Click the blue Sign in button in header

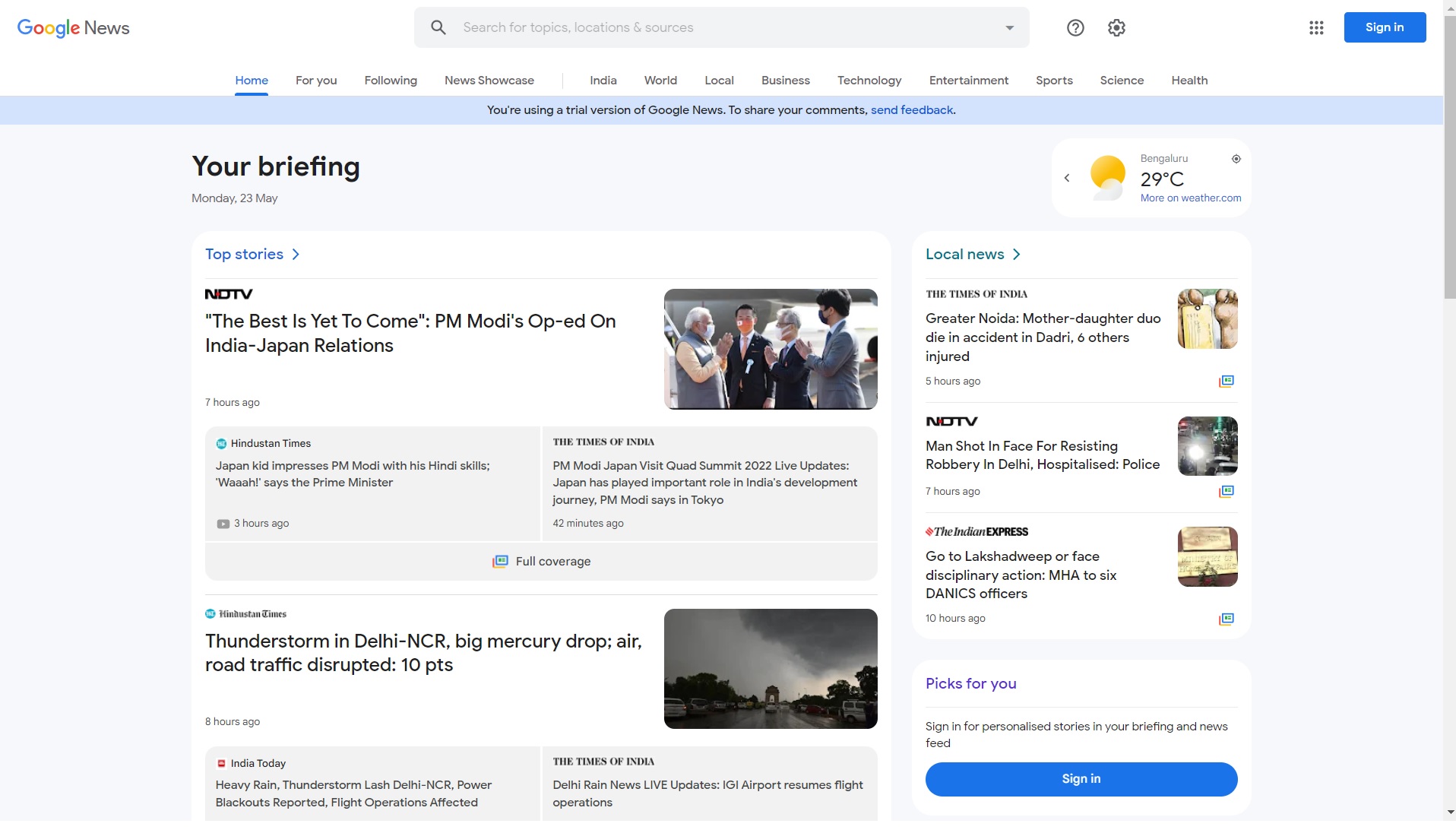tap(1385, 27)
